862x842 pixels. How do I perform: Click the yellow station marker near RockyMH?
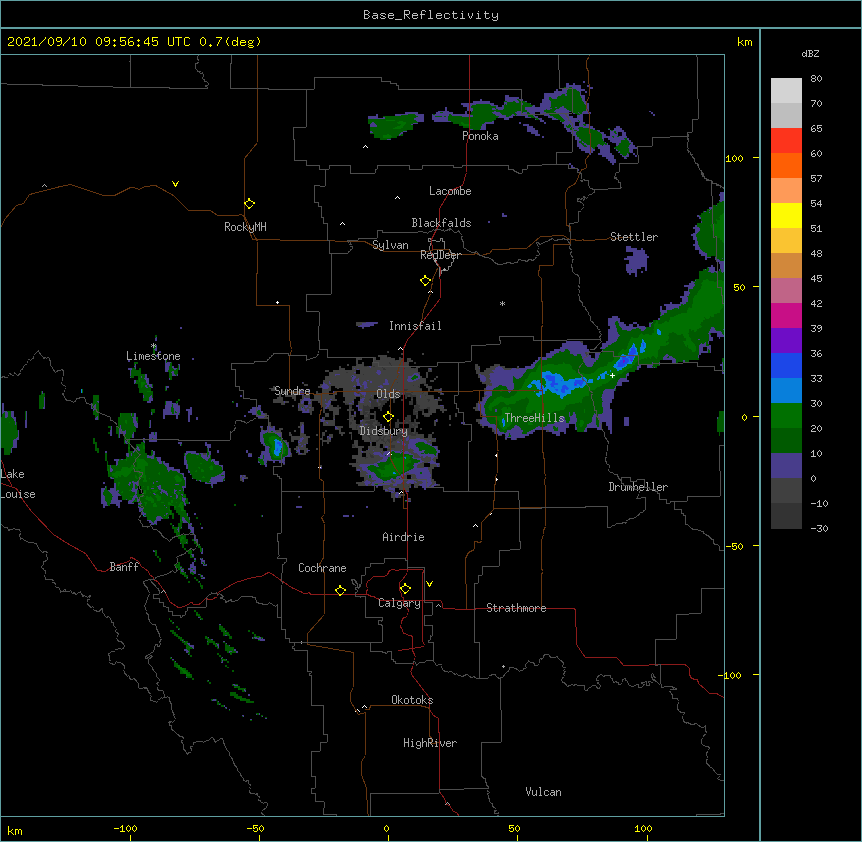[249, 203]
